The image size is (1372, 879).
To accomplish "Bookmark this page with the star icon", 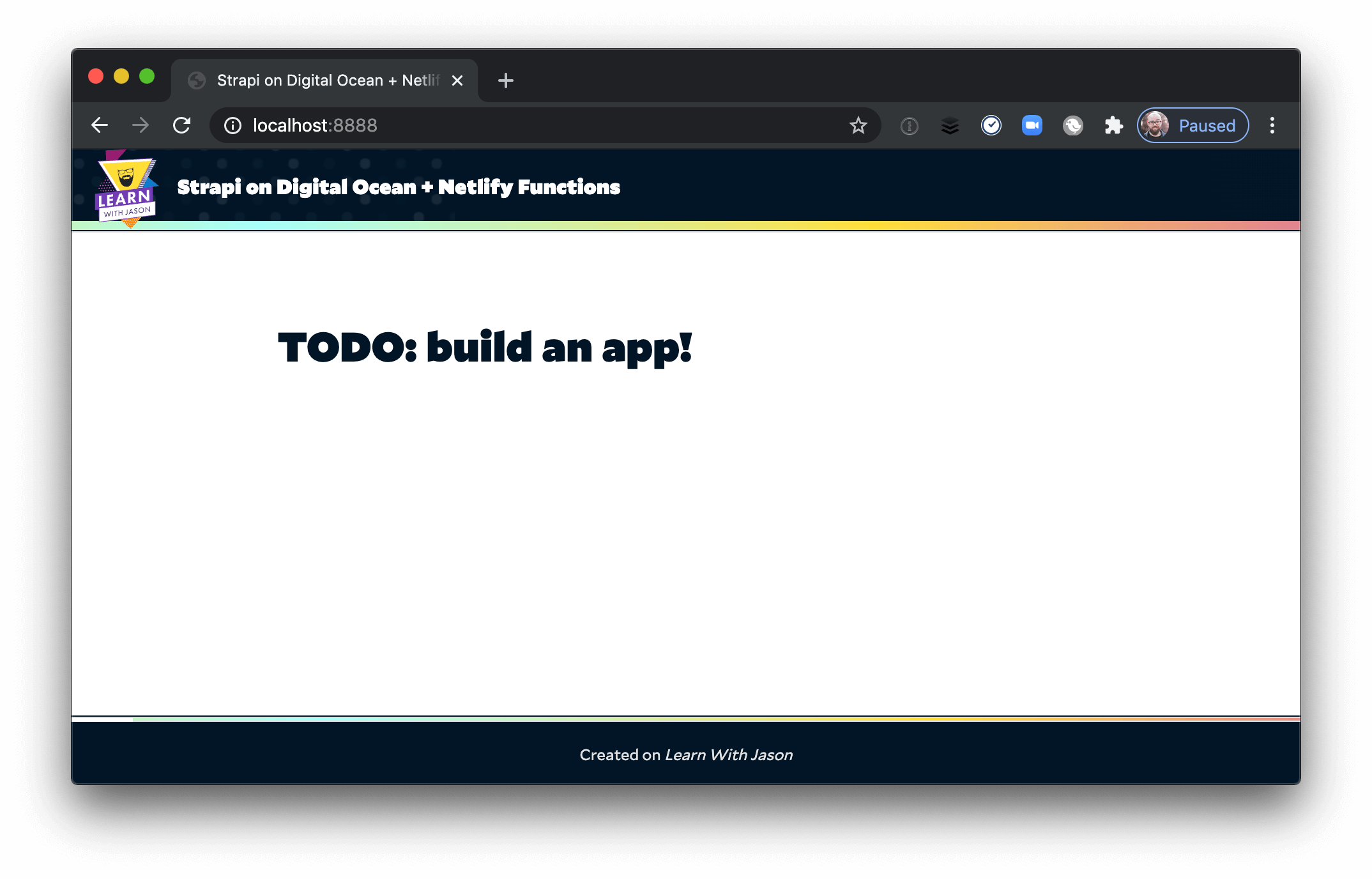I will [858, 125].
